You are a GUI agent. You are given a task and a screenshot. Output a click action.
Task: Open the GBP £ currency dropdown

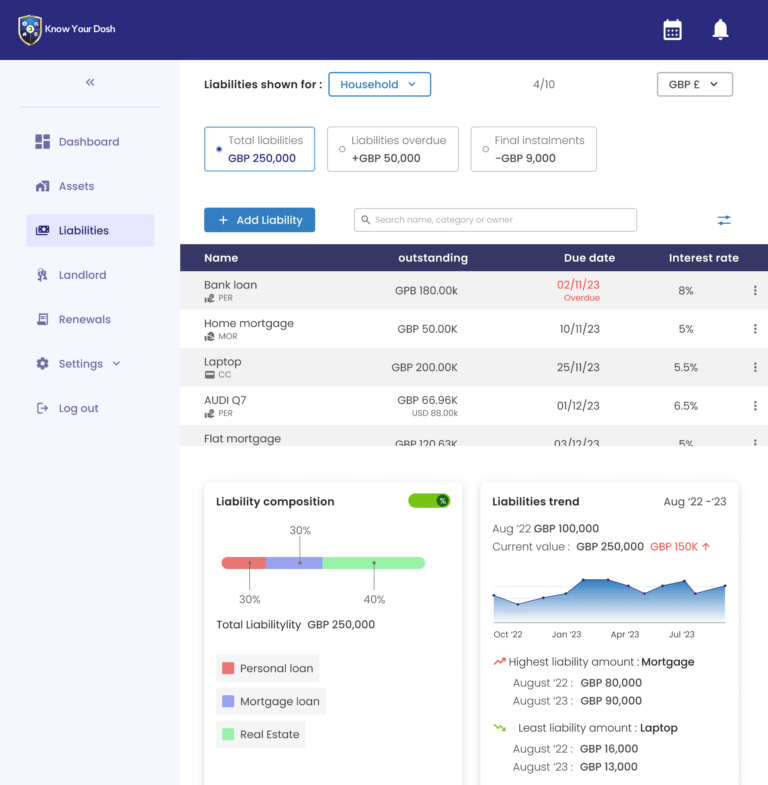(x=694, y=85)
